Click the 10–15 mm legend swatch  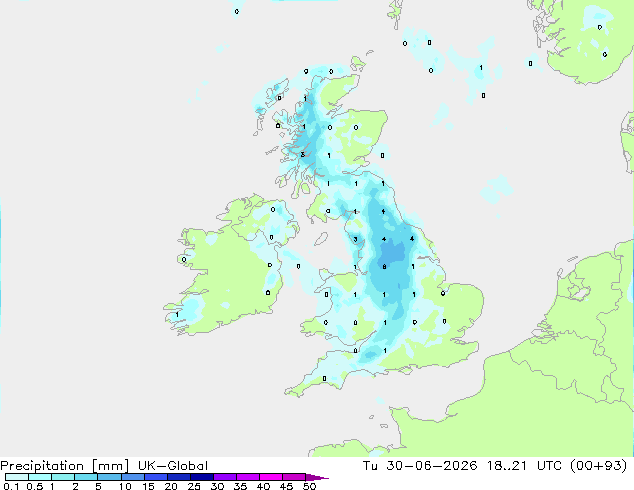[x=132, y=477]
